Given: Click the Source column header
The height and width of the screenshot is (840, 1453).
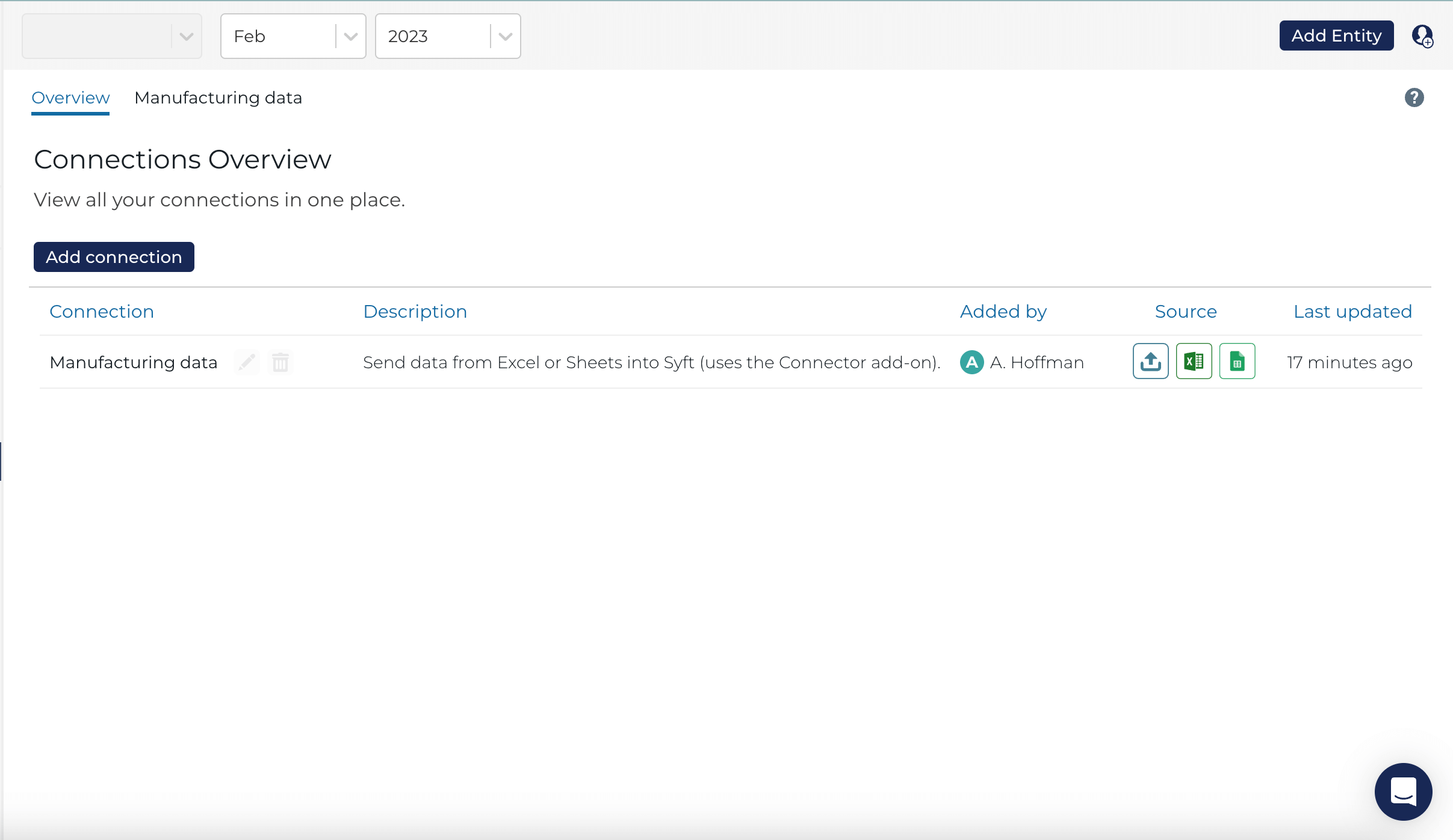Looking at the screenshot, I should tap(1185, 311).
